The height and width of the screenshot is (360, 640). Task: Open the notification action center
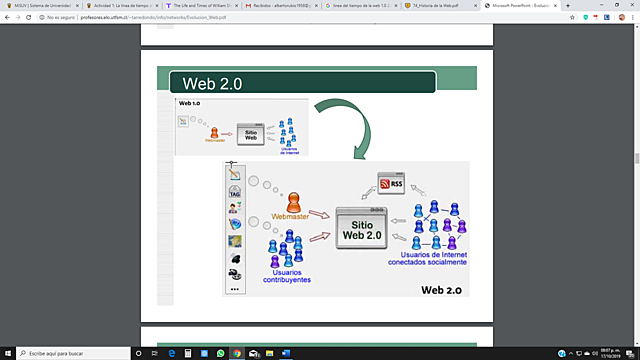(630, 353)
